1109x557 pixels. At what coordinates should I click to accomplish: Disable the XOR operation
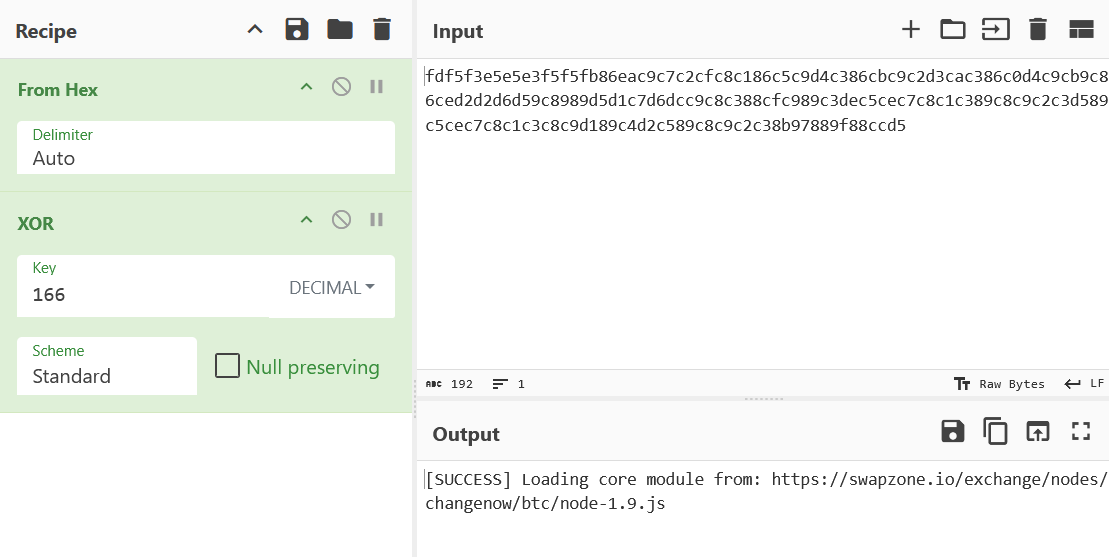[x=341, y=220]
